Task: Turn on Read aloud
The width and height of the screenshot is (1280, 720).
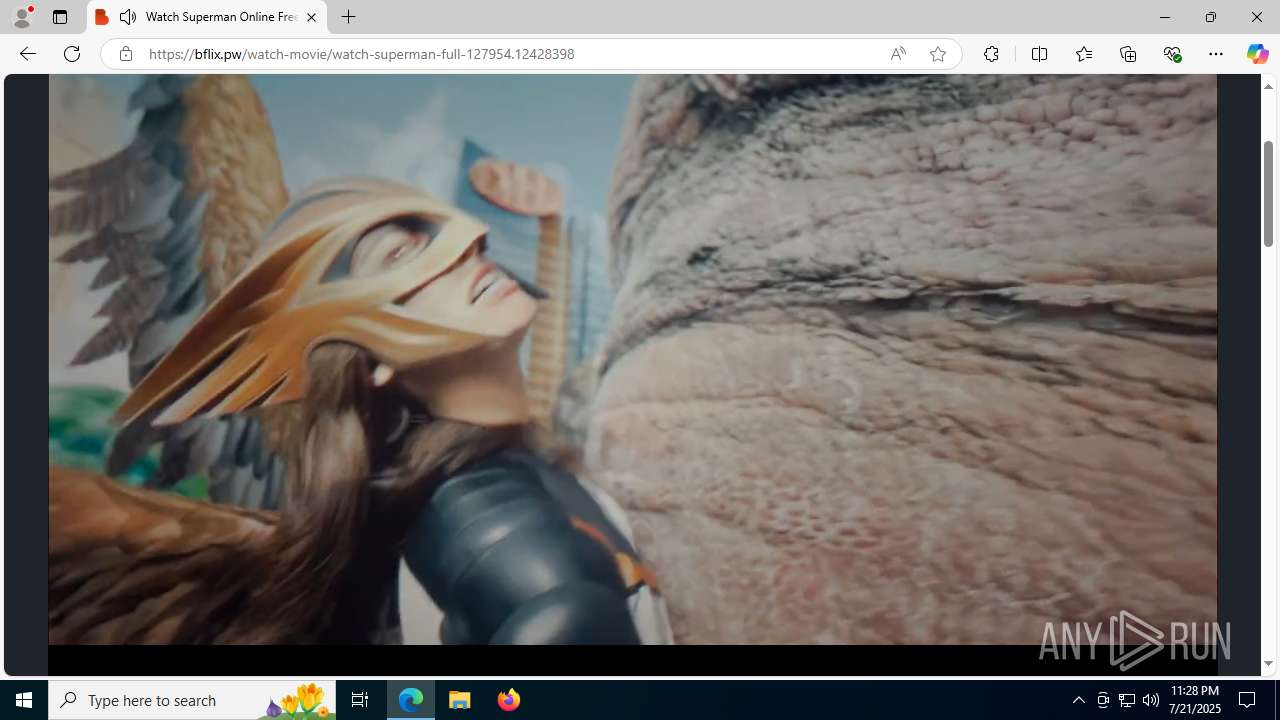Action: pyautogui.click(x=898, y=54)
